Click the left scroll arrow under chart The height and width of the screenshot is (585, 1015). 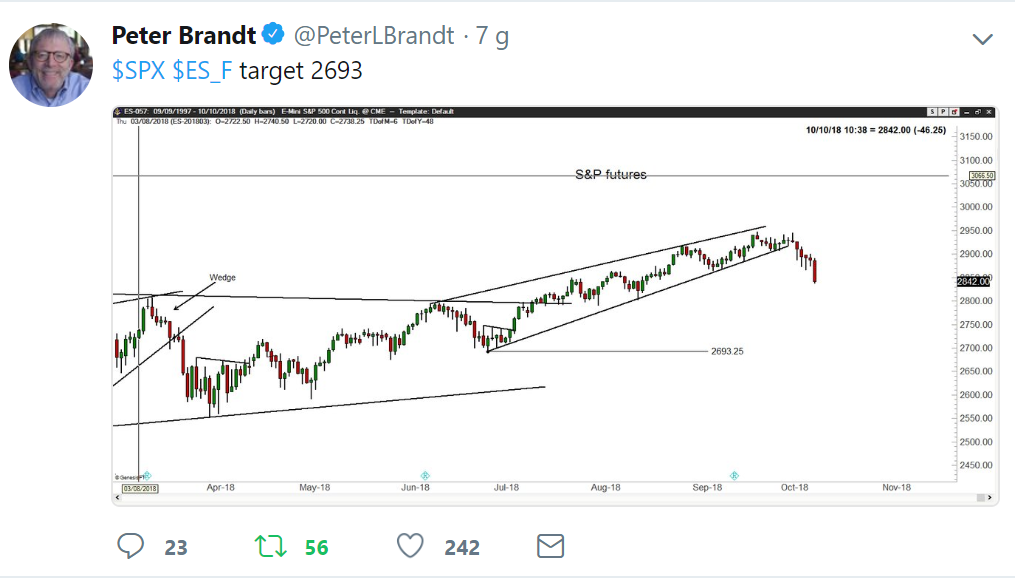click(x=119, y=498)
